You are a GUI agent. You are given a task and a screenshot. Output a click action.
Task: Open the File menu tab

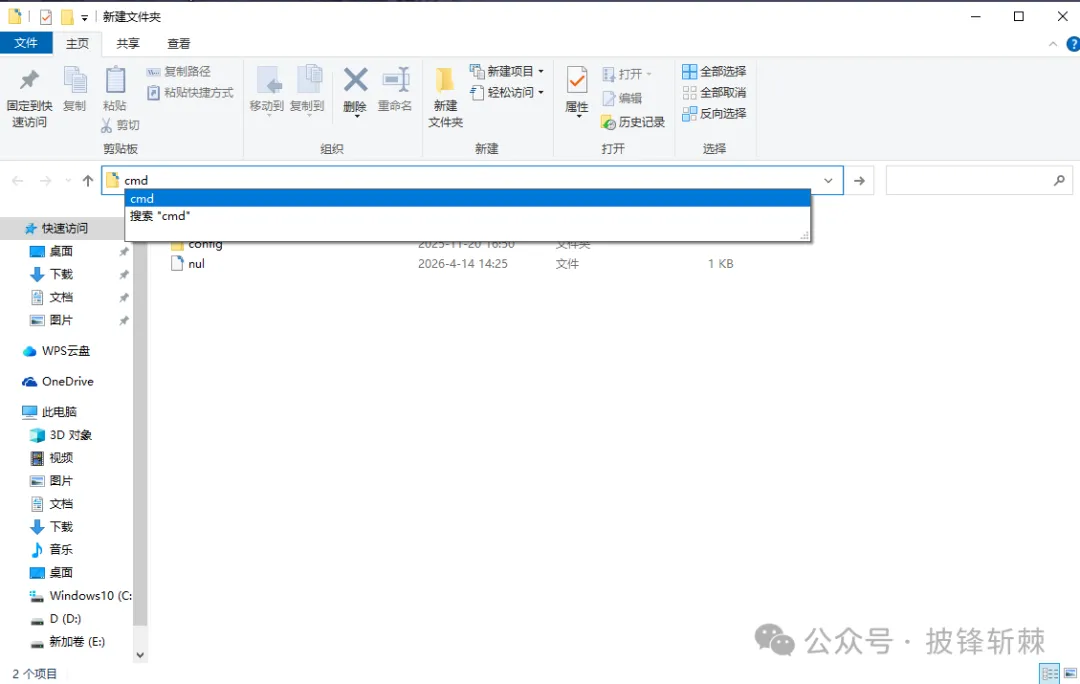click(x=26, y=43)
